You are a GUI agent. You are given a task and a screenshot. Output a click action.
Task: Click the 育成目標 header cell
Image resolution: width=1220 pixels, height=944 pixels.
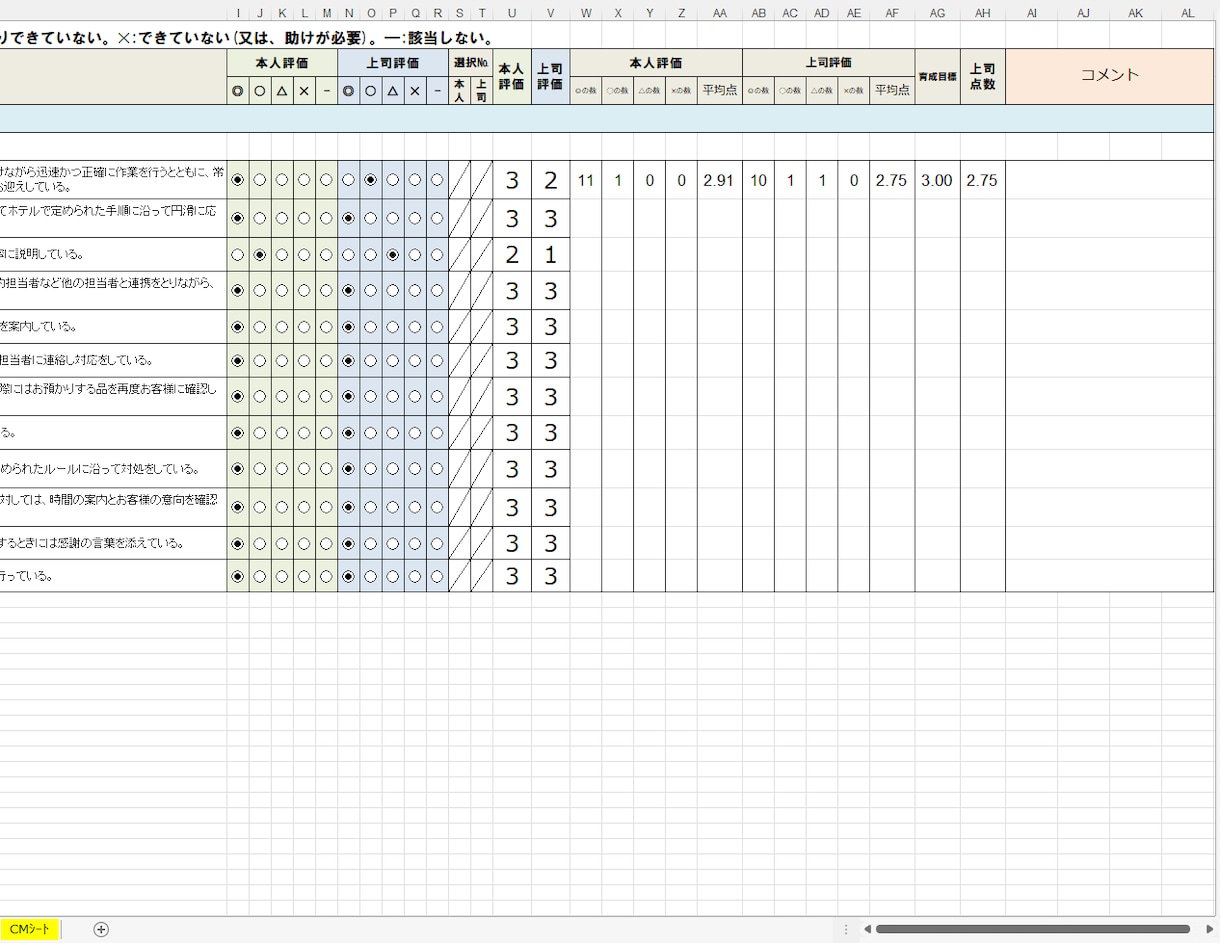937,76
